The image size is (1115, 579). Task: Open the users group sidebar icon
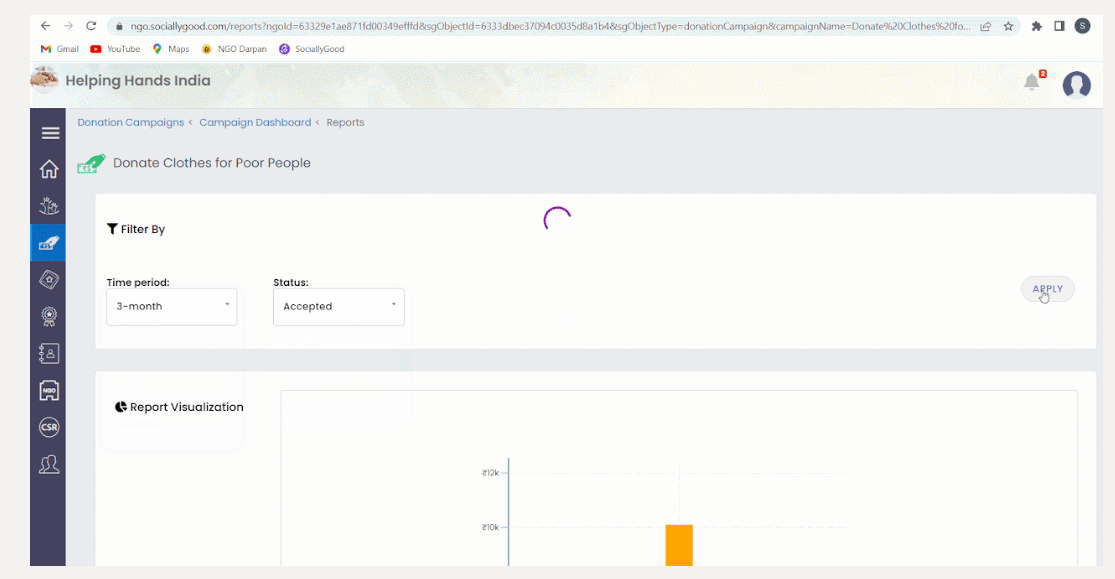pos(49,464)
